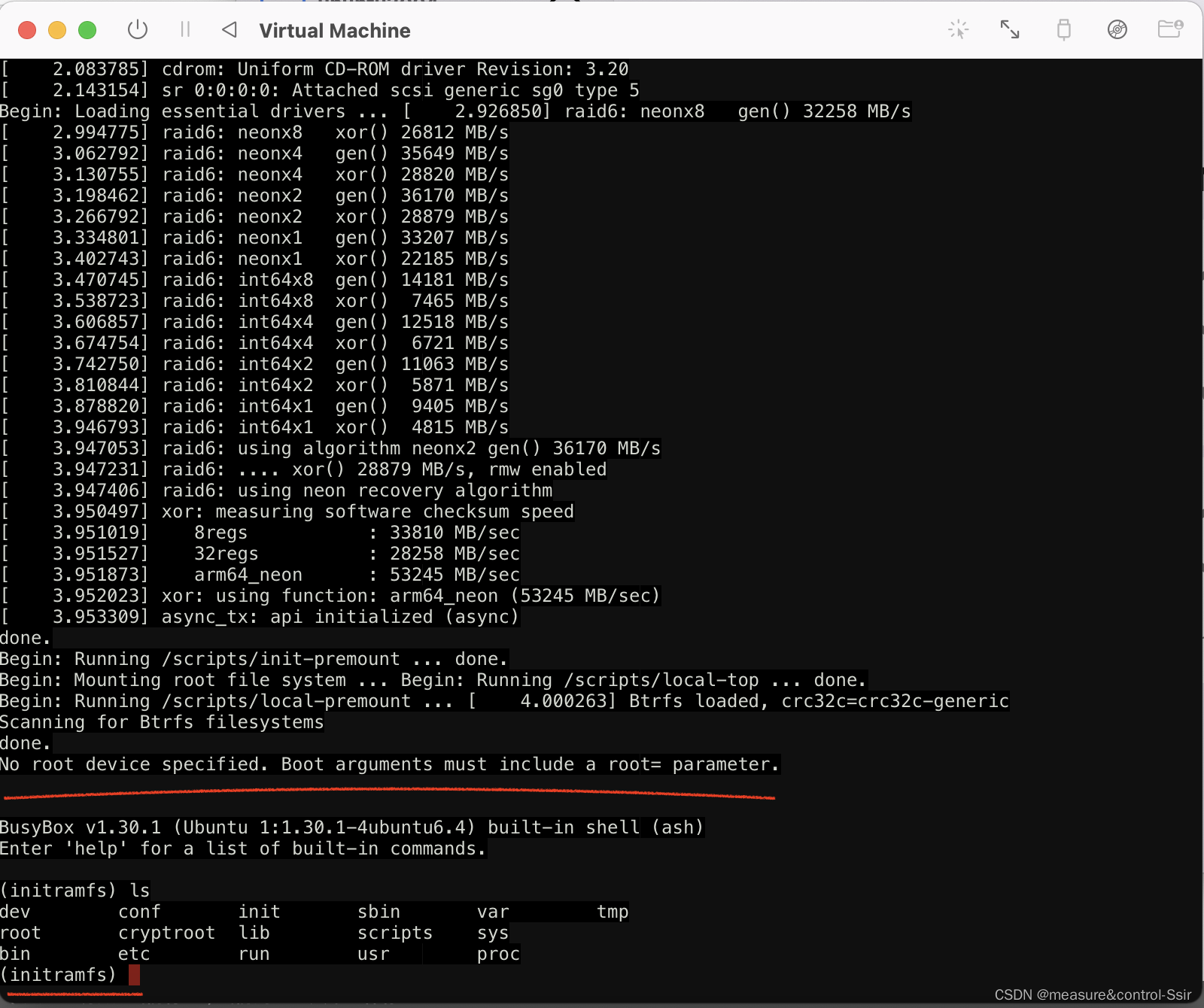Connect a USB device
This screenshot has height=1008, width=1204.
1064,29
